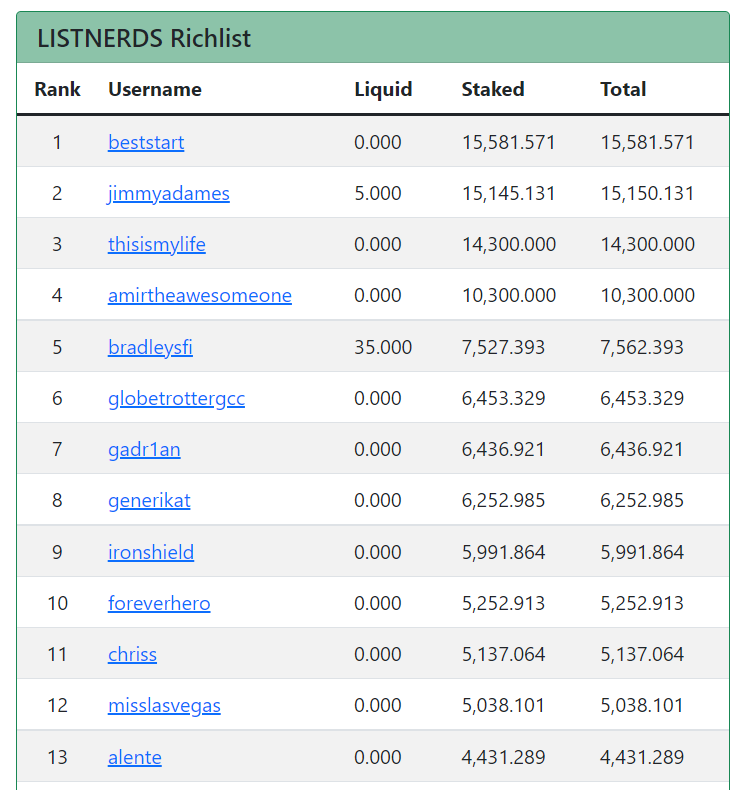Click jimmyadames liquid value 5.000
The image size is (741, 790).
point(378,193)
